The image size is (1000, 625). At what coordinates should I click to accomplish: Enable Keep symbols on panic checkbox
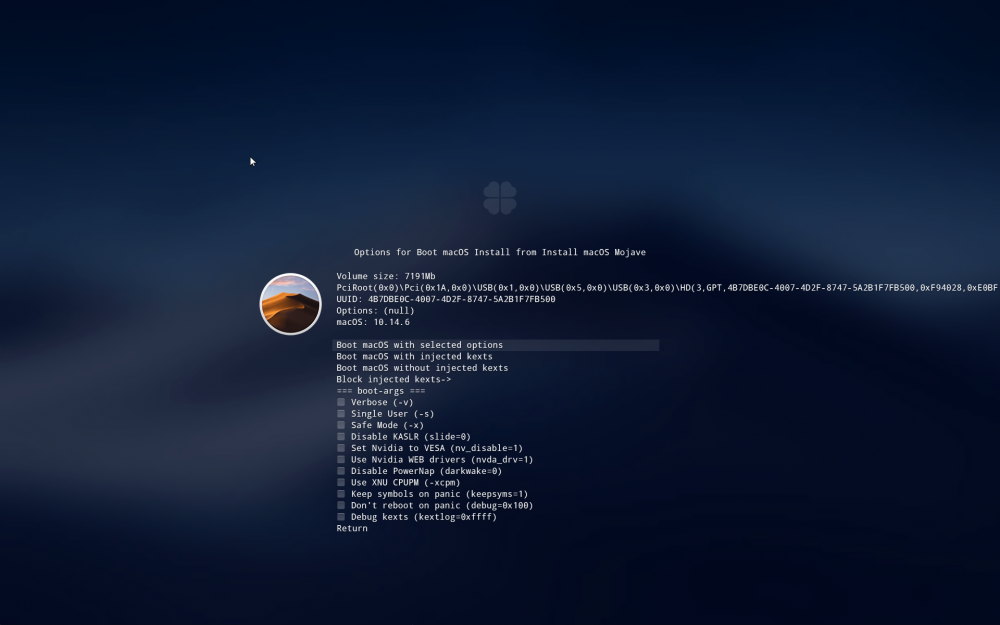point(341,494)
